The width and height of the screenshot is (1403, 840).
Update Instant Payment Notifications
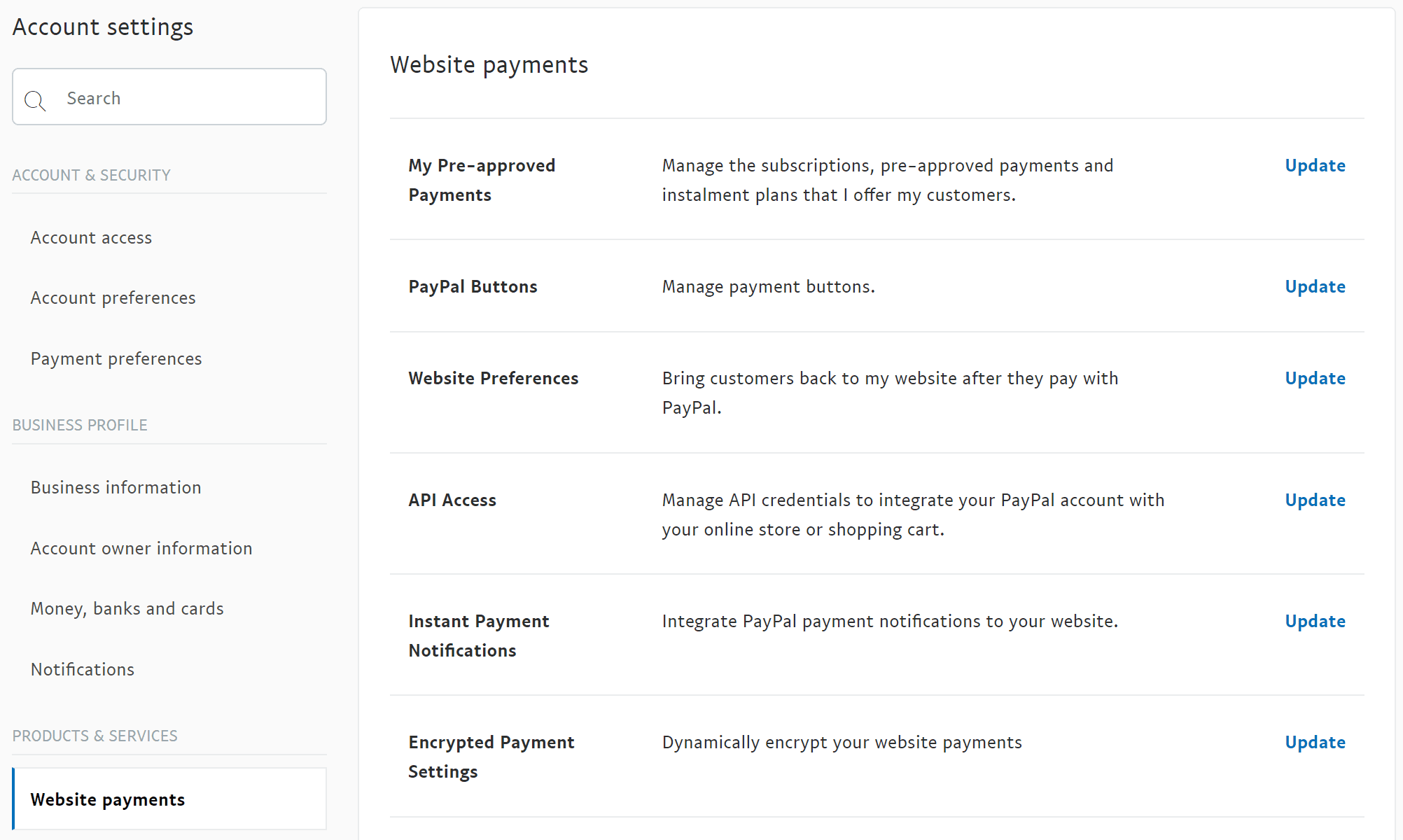pyautogui.click(x=1315, y=622)
